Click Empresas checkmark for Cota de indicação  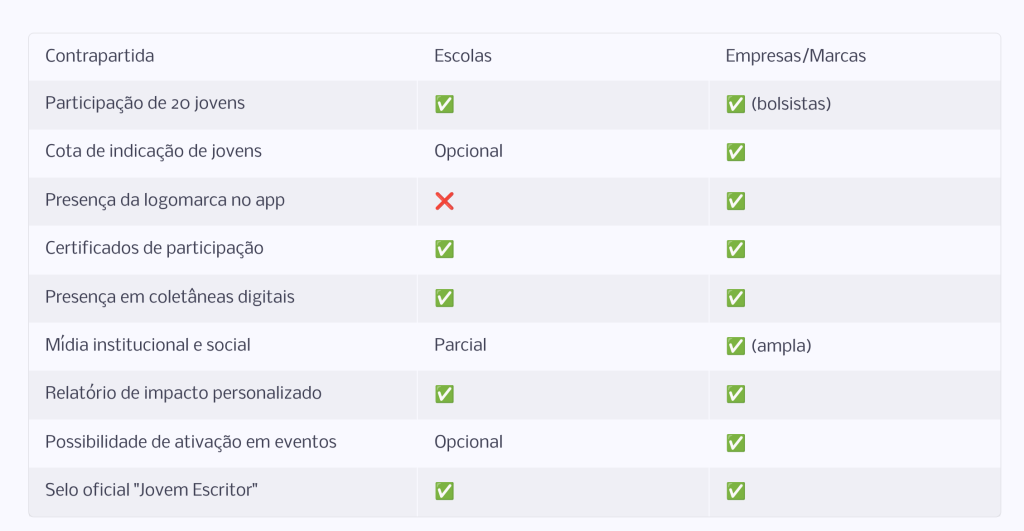pos(735,152)
